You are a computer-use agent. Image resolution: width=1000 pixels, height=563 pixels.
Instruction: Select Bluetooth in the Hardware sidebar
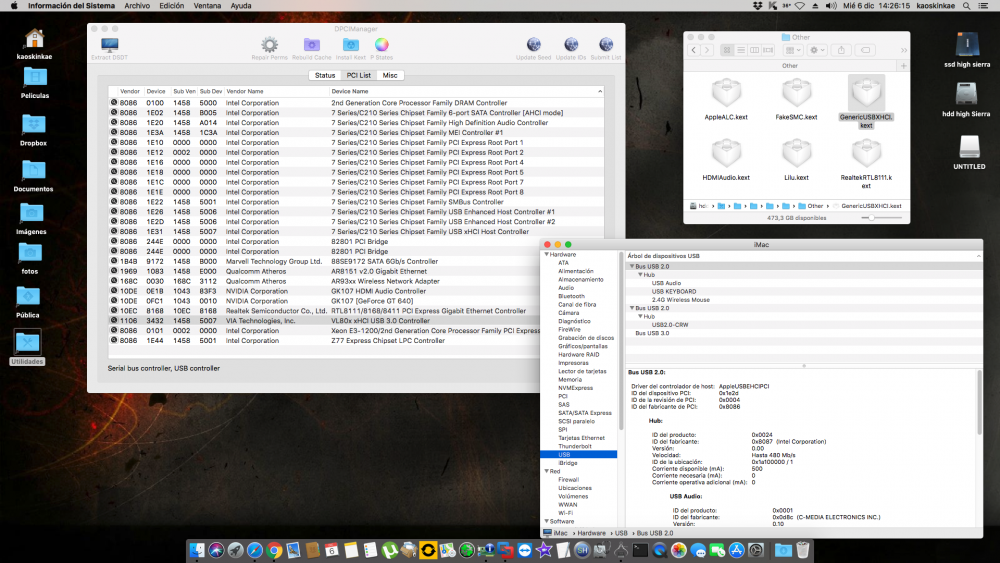pos(571,296)
